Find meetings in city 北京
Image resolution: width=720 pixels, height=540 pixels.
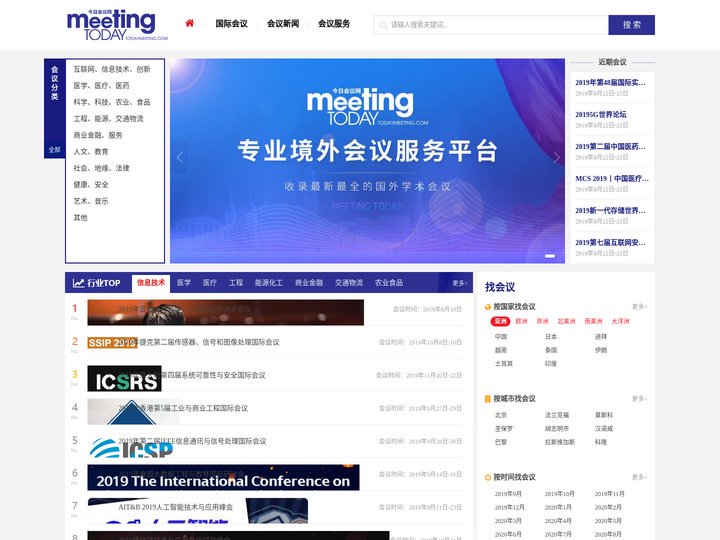tap(501, 415)
